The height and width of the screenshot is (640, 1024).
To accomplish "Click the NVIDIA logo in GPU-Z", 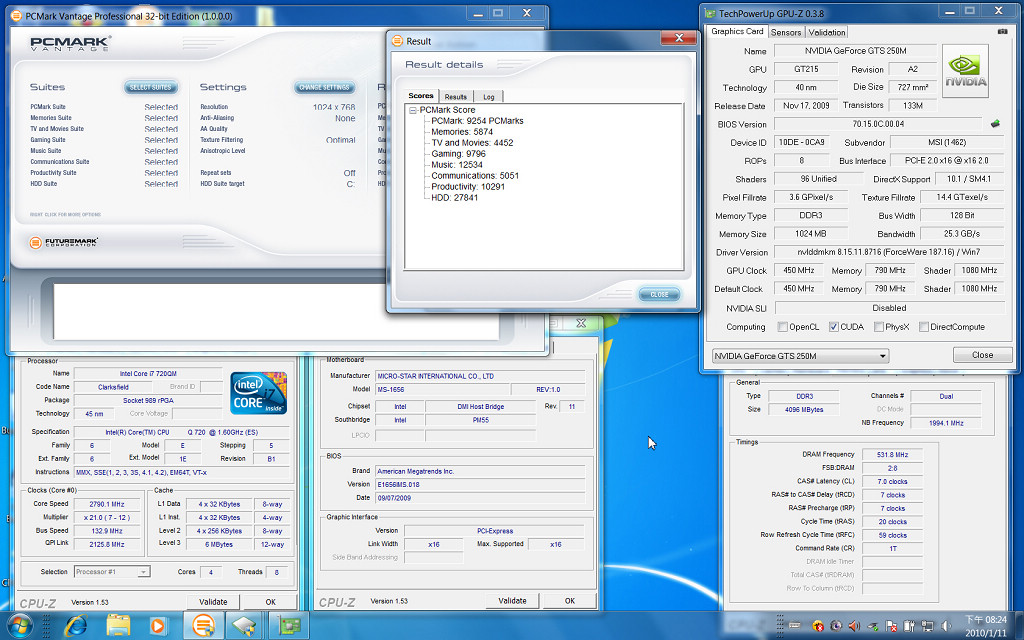I will 965,71.
